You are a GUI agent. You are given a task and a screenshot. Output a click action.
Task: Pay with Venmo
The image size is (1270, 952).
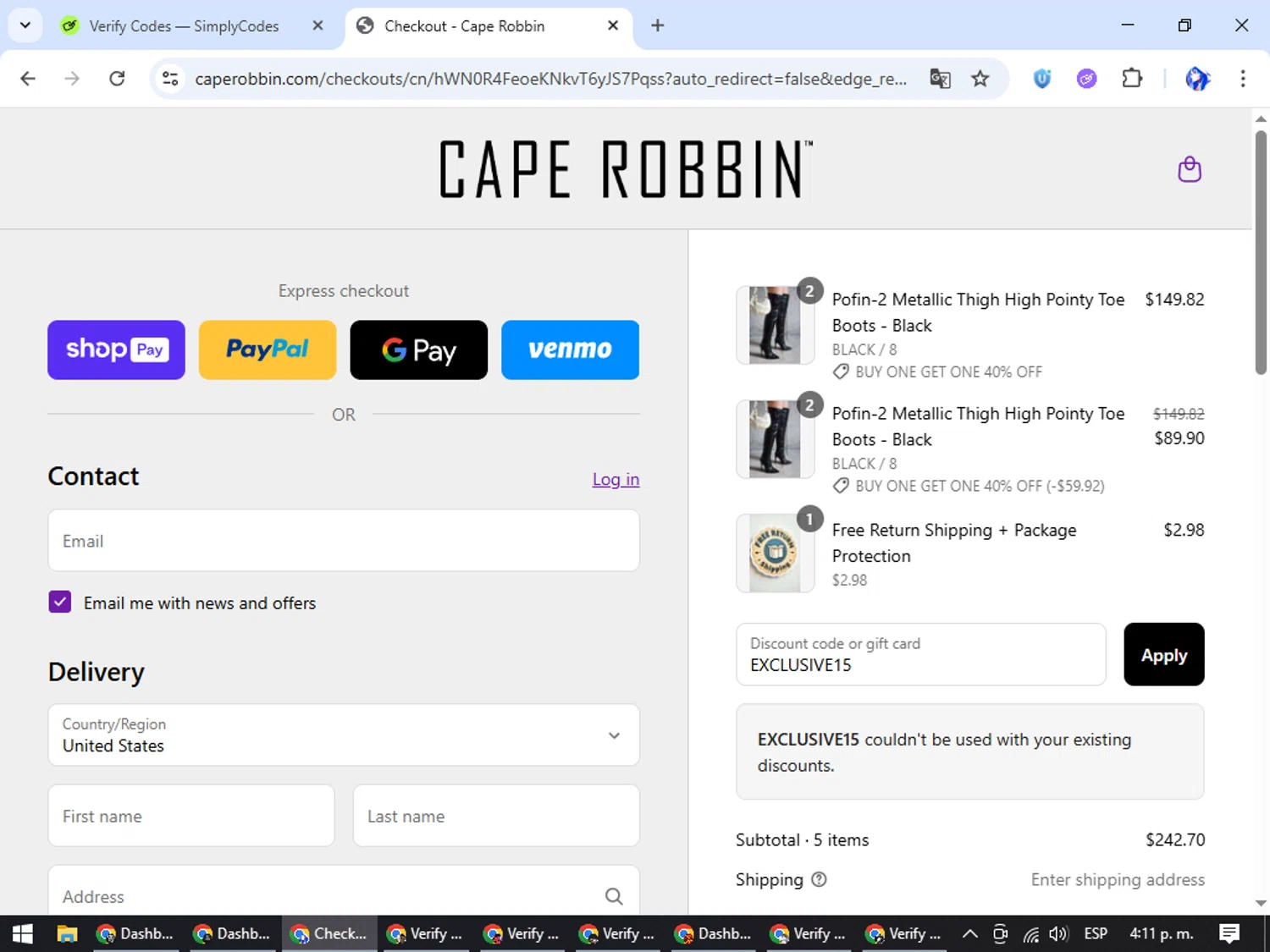[570, 349]
